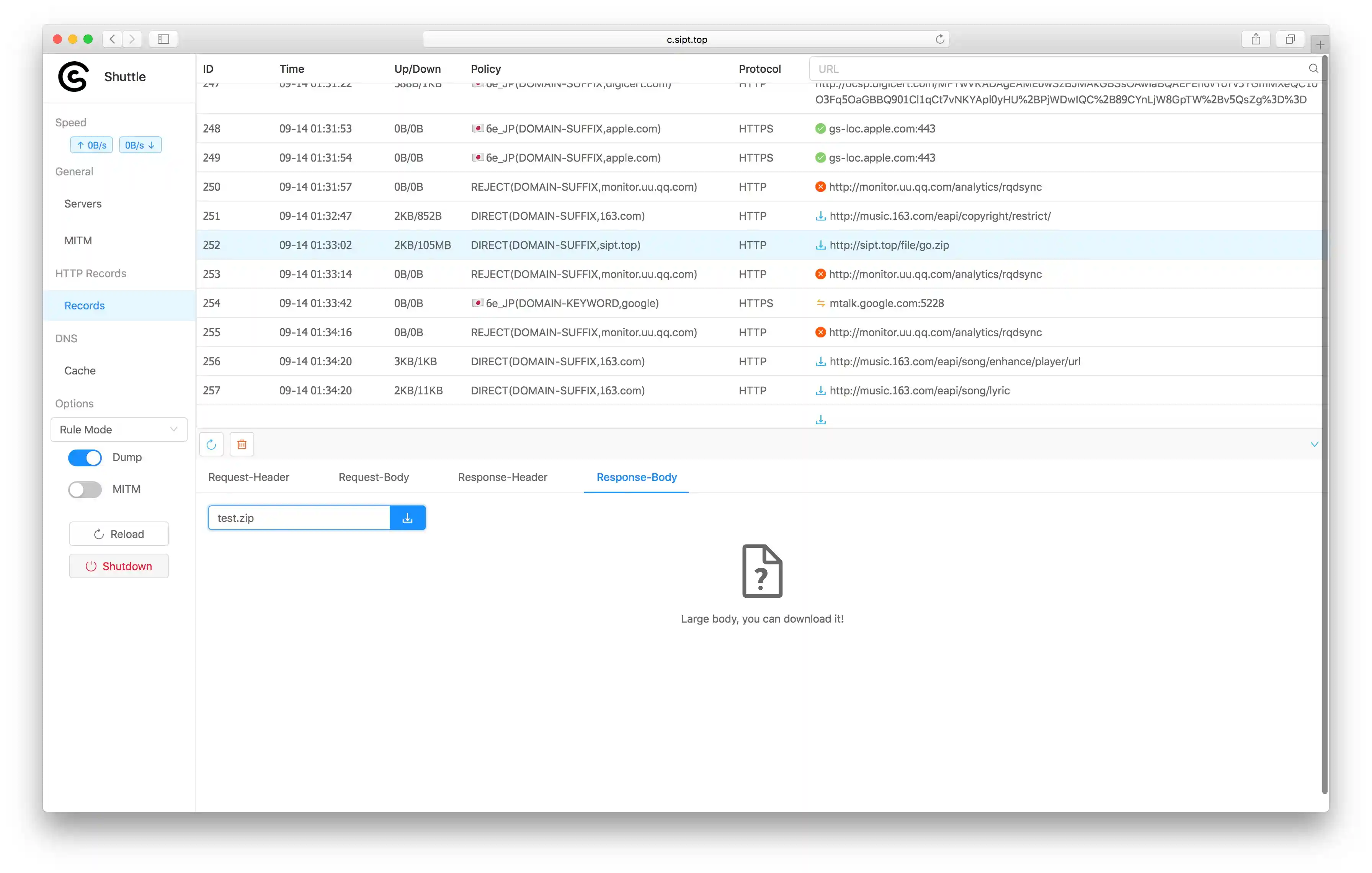
Task: Click the test.zip filename field
Action: [299, 518]
